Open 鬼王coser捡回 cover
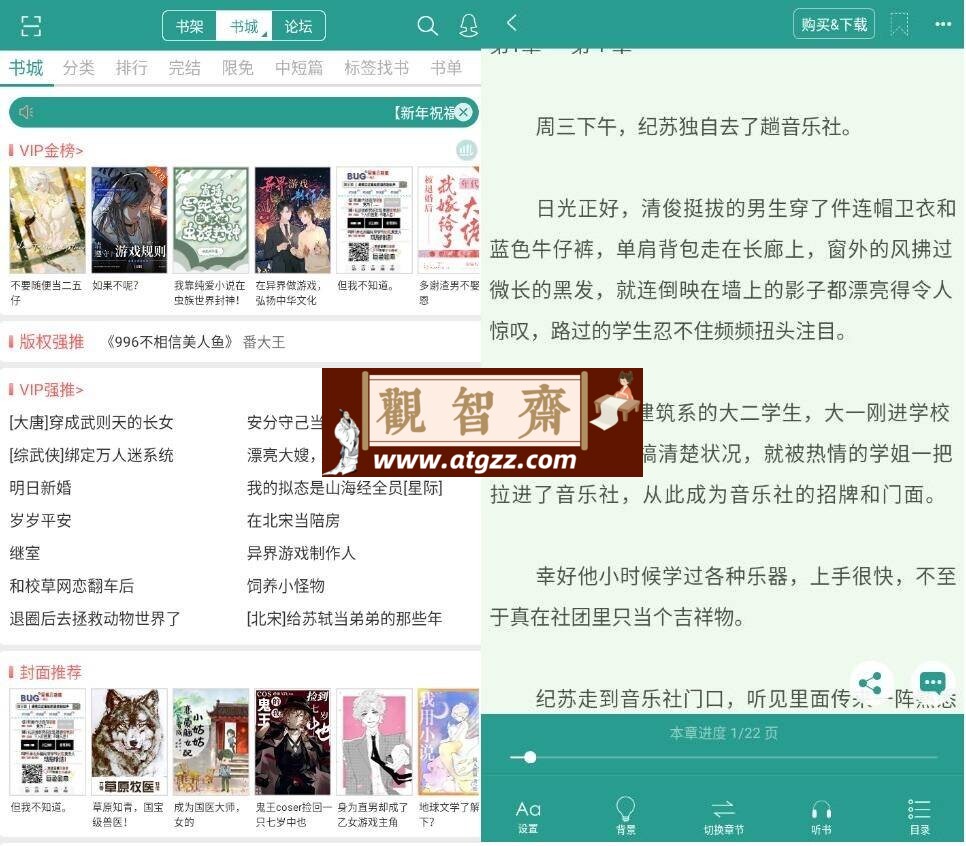Screen dimensions: 966x846 point(293,742)
